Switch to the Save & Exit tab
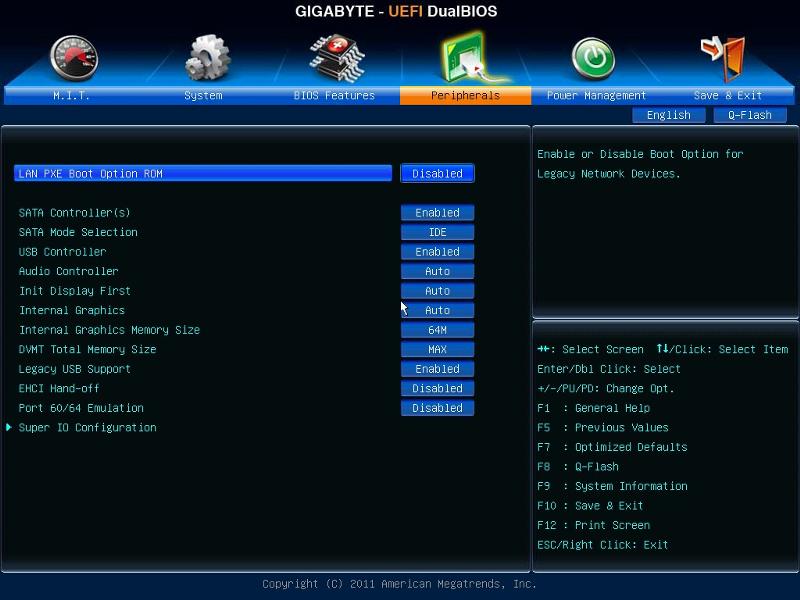The height and width of the screenshot is (600, 800). [x=728, y=95]
